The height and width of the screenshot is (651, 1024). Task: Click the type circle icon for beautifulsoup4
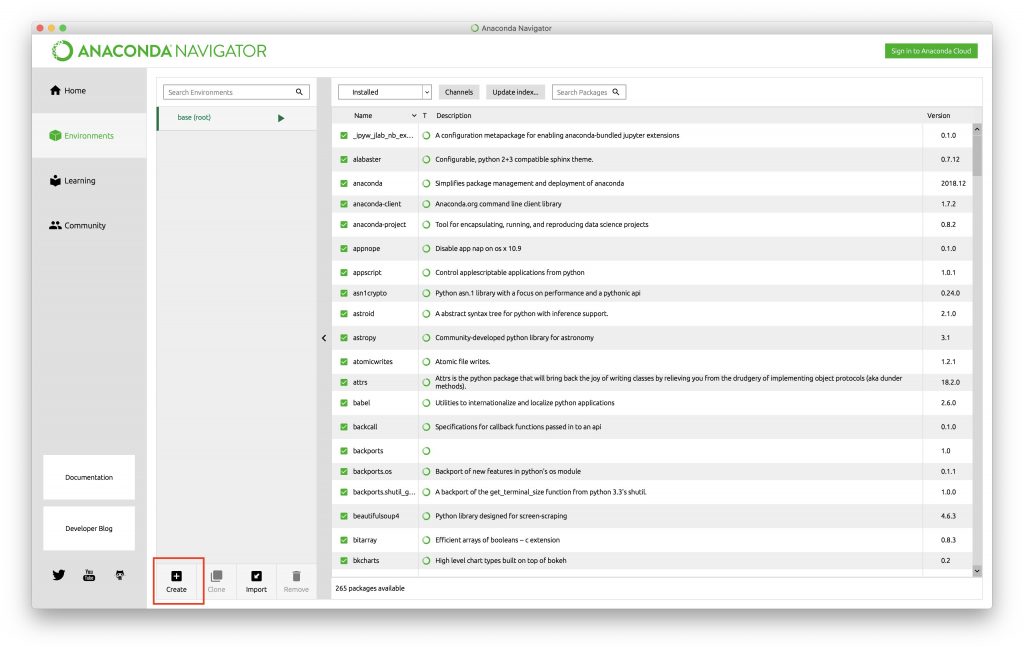(x=426, y=516)
